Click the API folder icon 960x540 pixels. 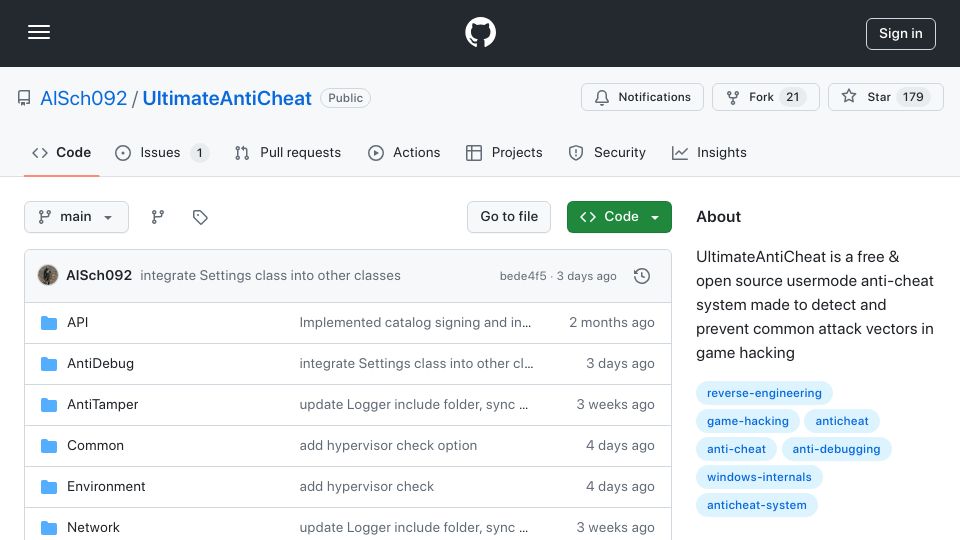pyautogui.click(x=49, y=323)
